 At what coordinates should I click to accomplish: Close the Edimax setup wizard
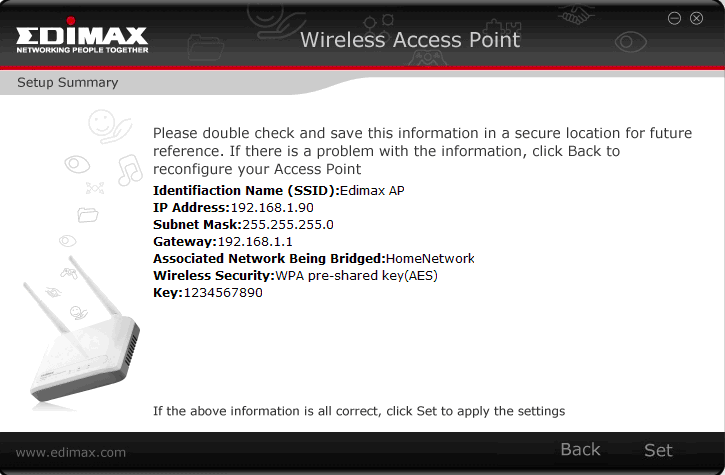tap(696, 18)
